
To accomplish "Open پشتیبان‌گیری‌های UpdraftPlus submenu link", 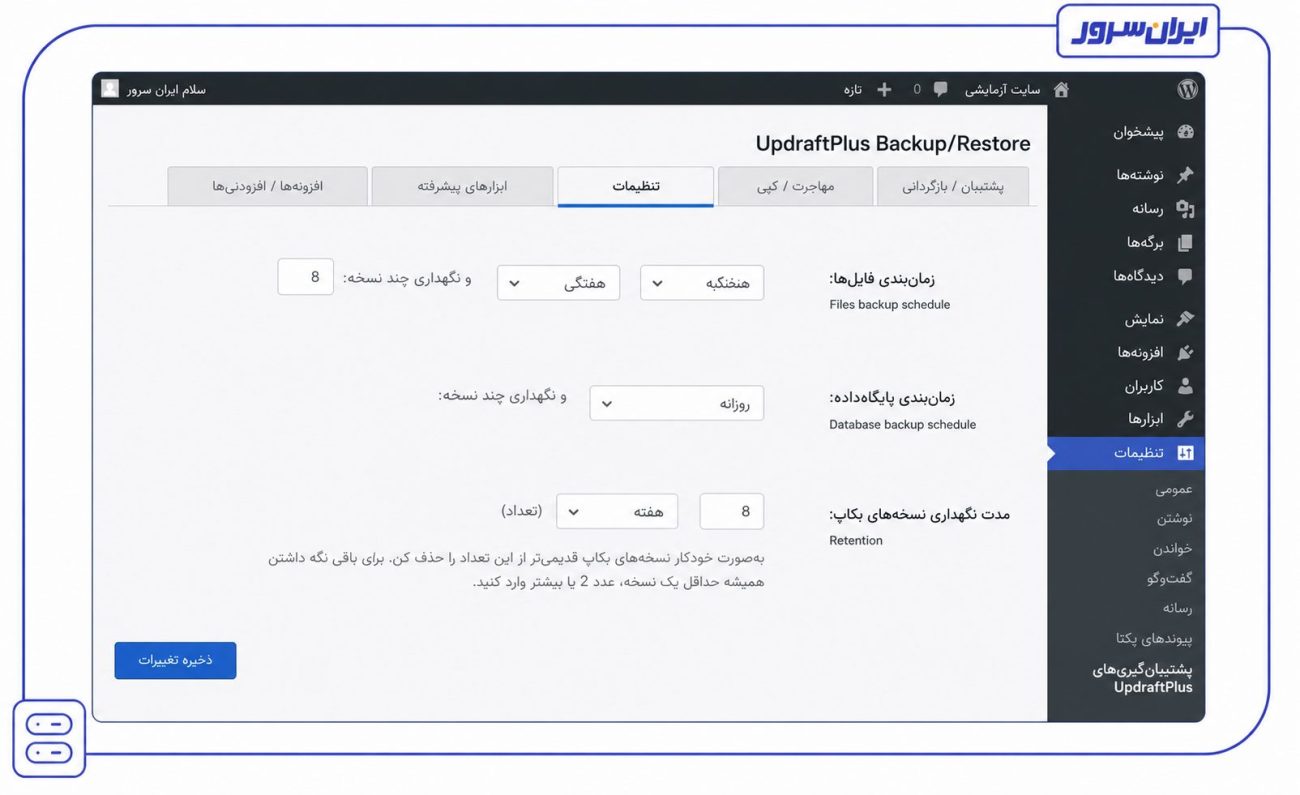I will [1142, 678].
